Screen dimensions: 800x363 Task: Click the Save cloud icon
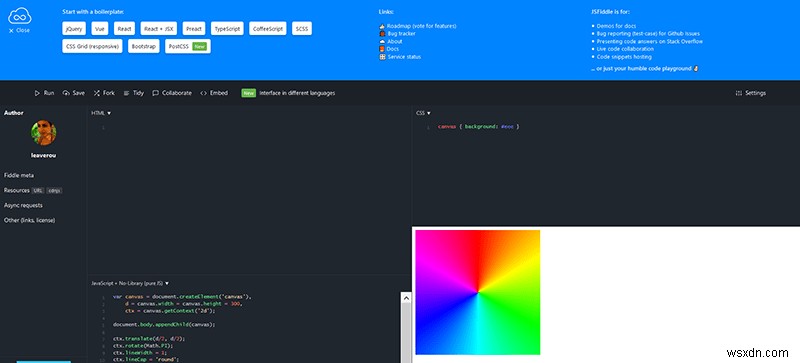pos(66,93)
